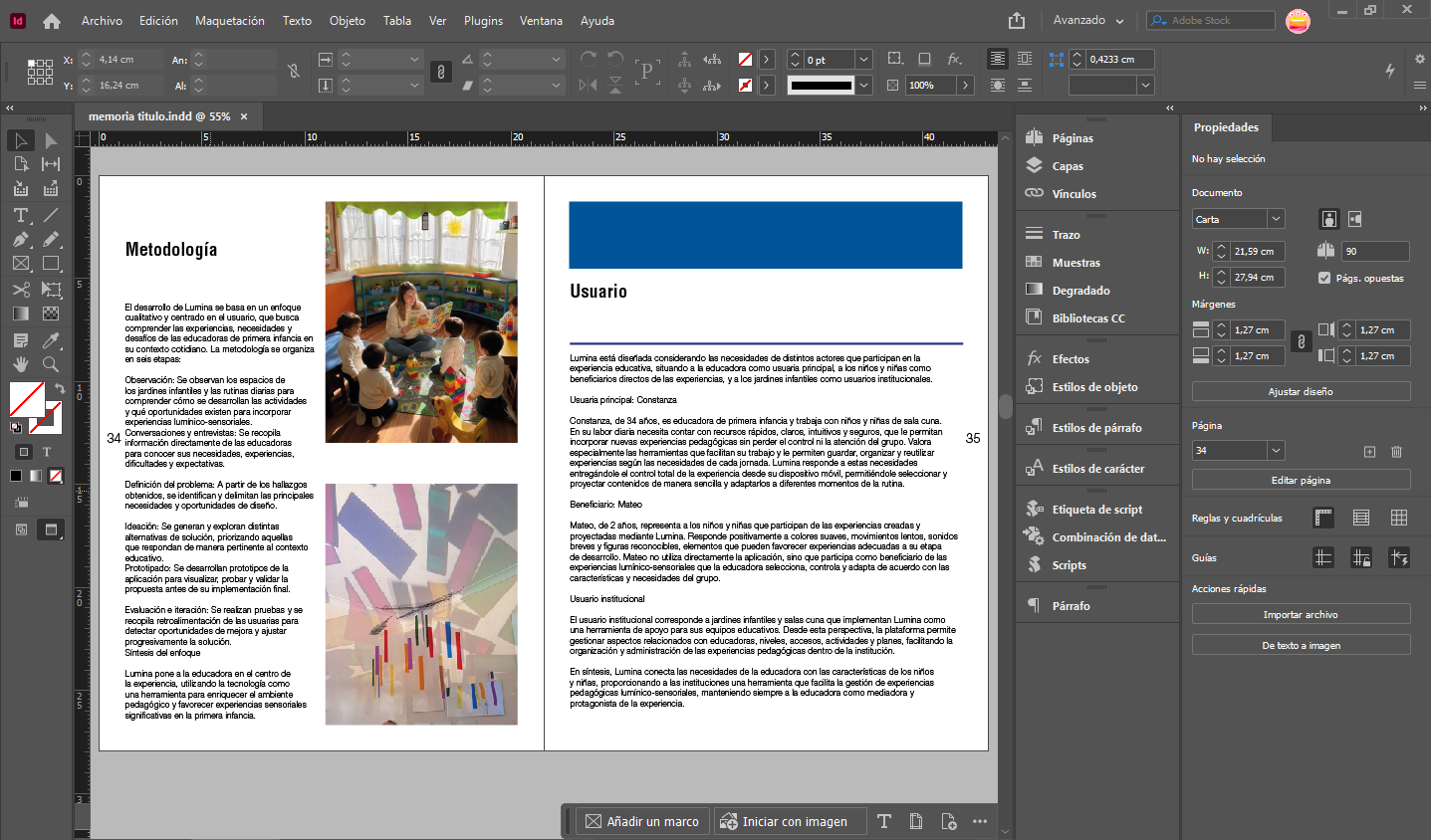Viewport: 1431px width, 840px height.
Task: Select landscape orientation button
Action: pyautogui.click(x=1354, y=219)
